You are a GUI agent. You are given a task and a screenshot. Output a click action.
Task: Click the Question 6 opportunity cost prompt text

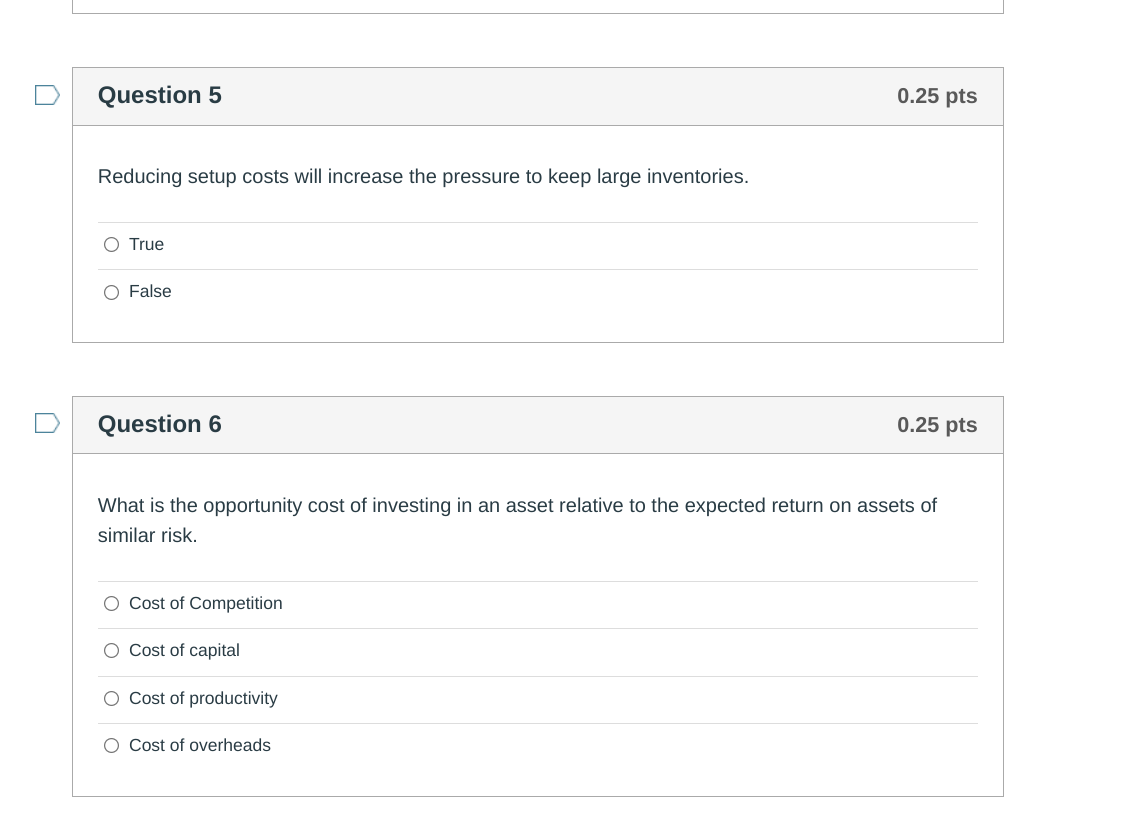517,520
